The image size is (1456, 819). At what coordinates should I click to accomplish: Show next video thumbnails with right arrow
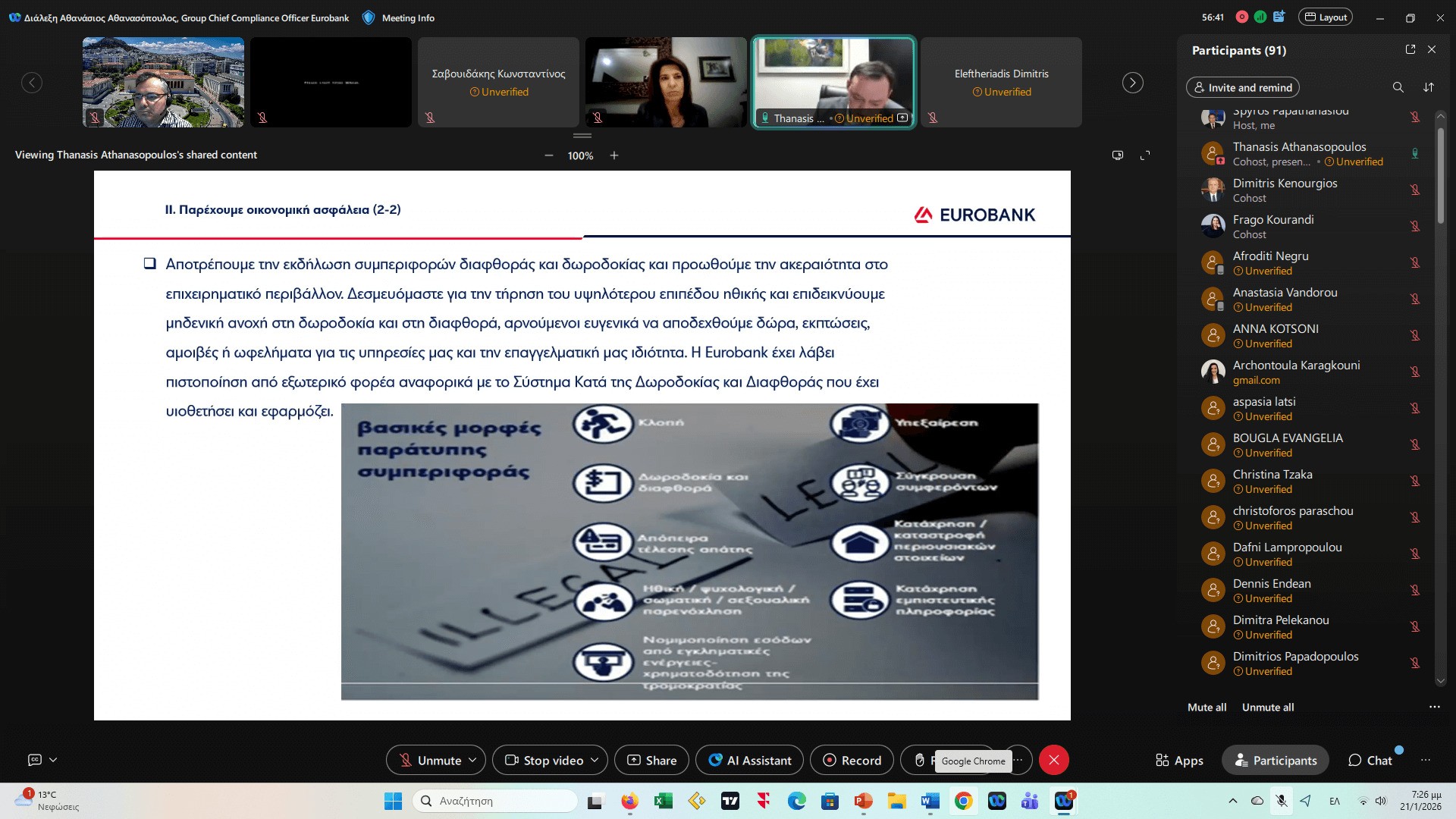point(1132,83)
